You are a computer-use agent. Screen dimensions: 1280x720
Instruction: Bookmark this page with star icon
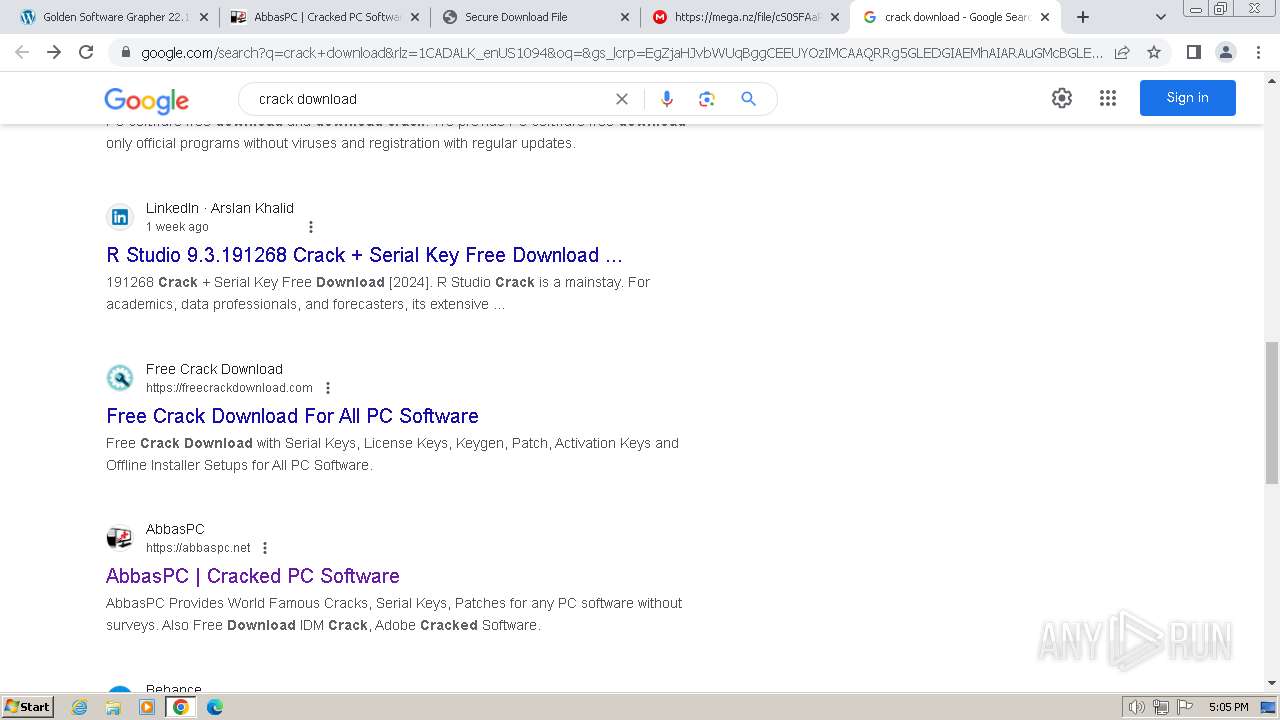(1154, 52)
